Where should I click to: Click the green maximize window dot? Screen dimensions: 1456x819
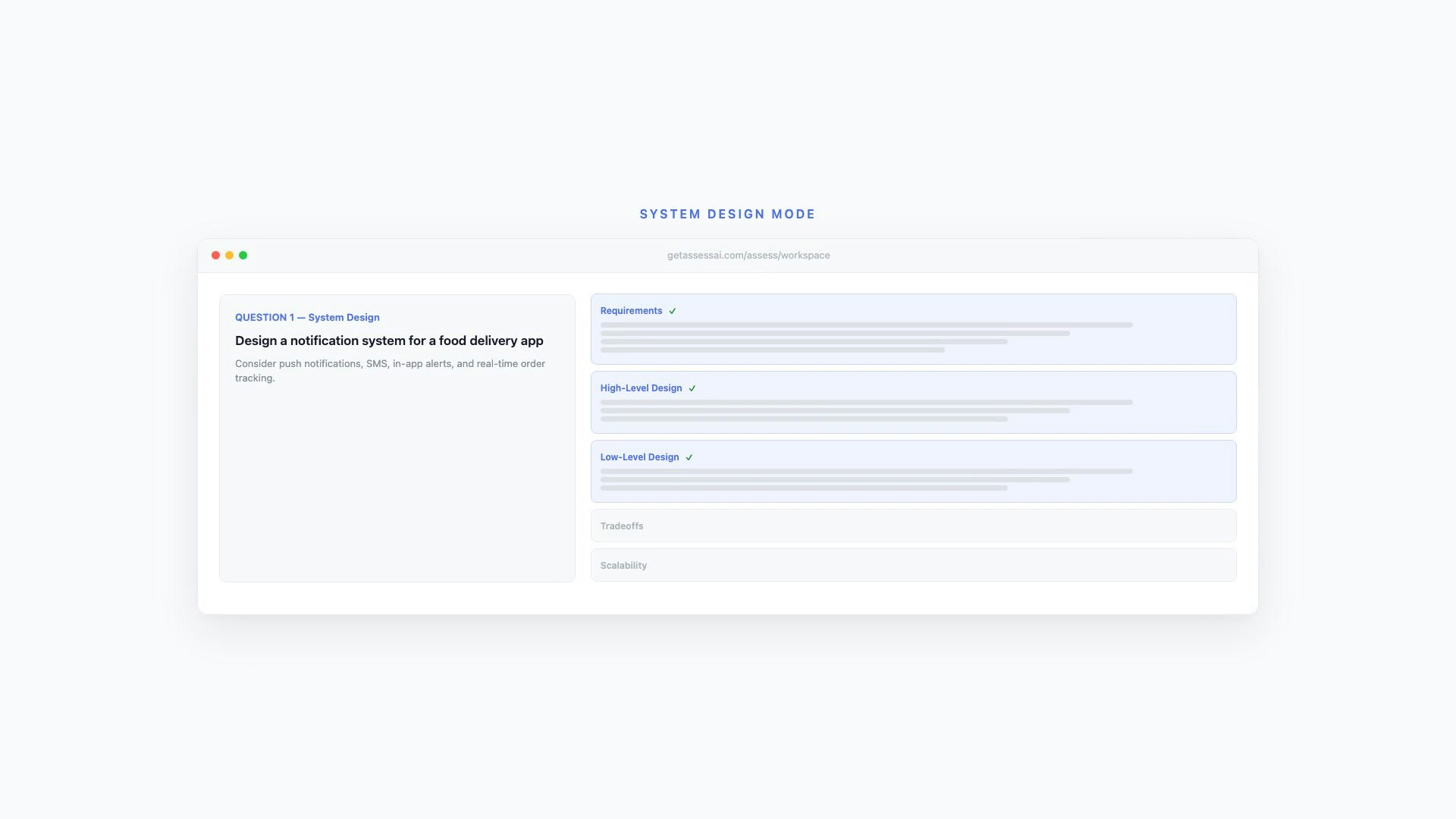click(x=243, y=256)
